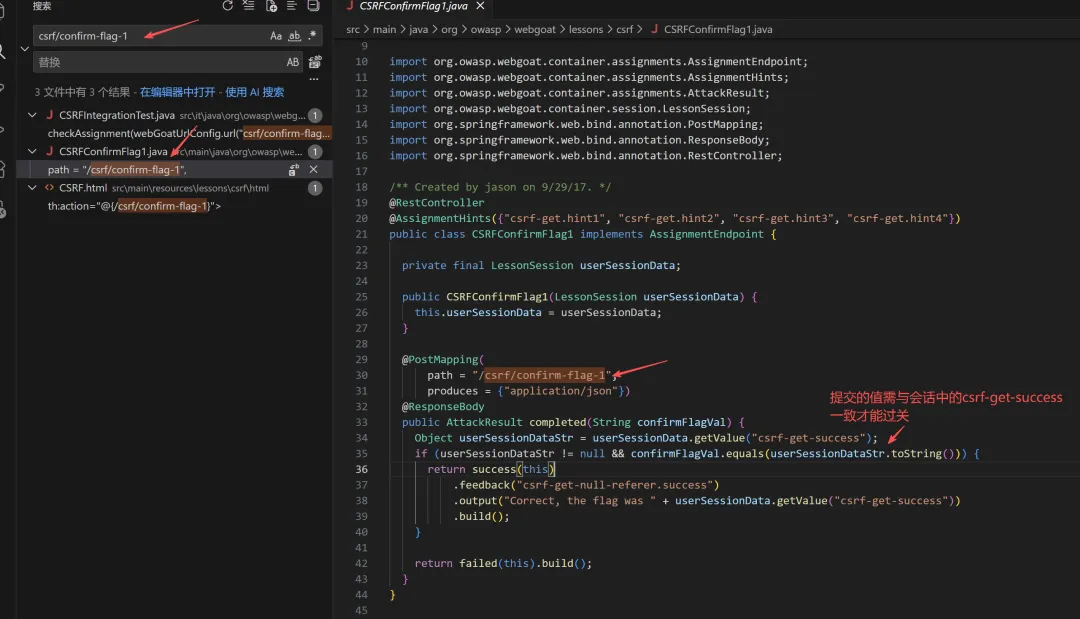Enable the regular expression search option

312,36
